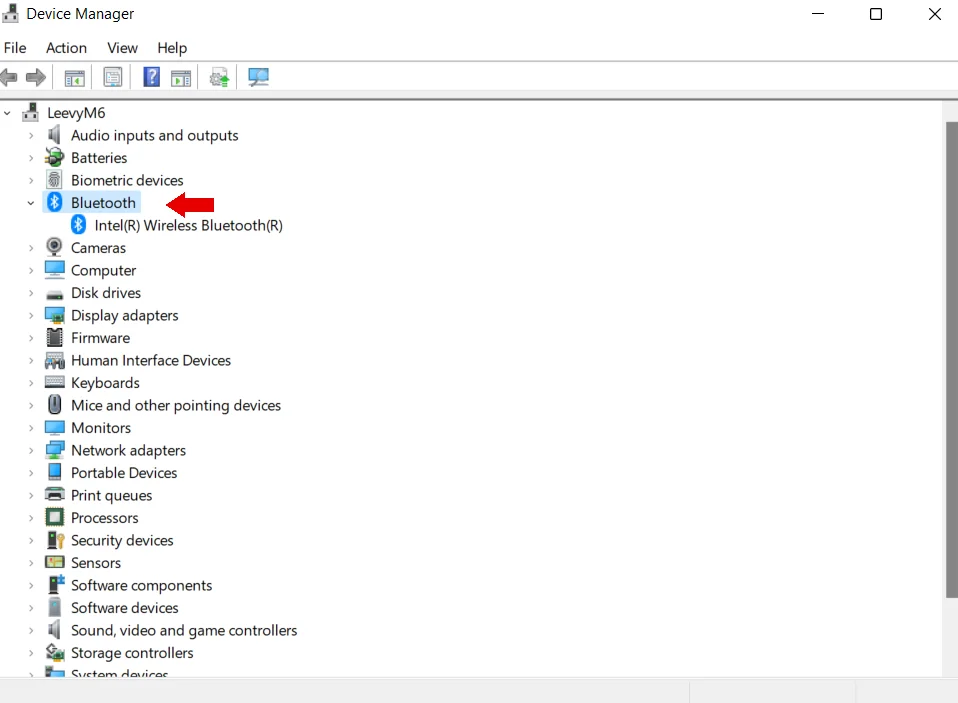The height and width of the screenshot is (703, 958).
Task: Open the View menu
Action: [x=122, y=48]
